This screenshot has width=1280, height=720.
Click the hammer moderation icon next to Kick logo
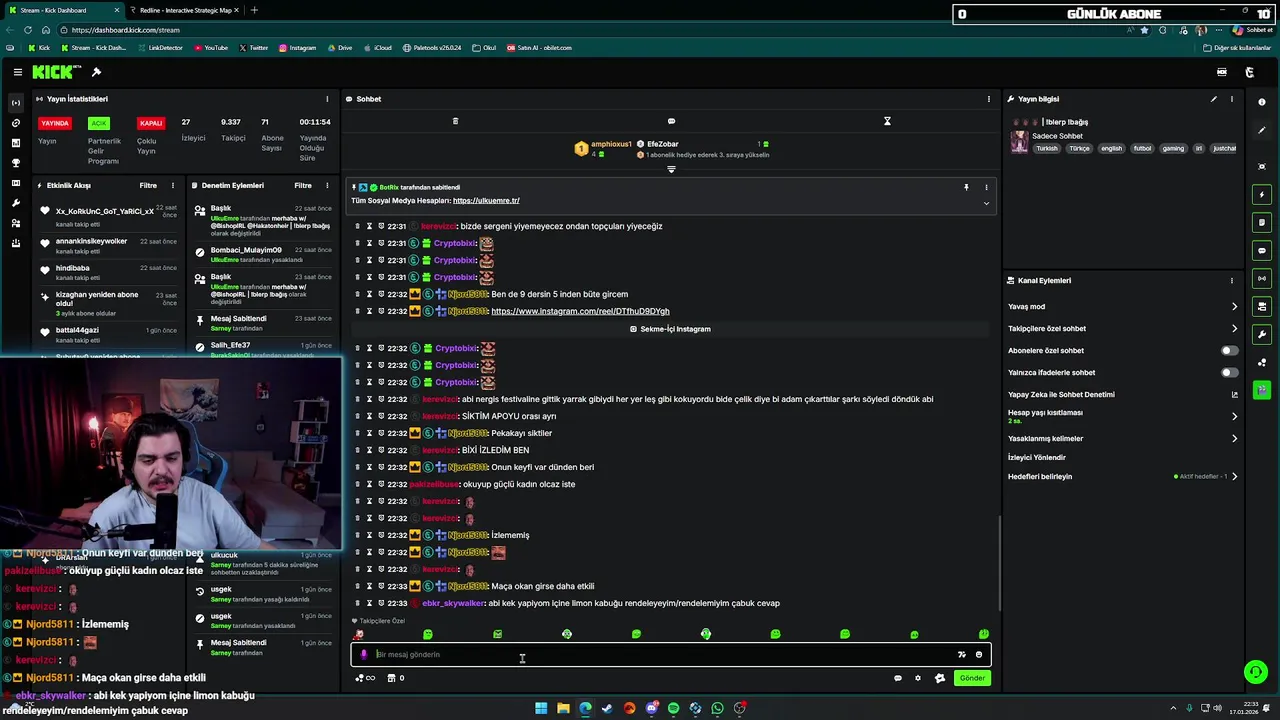(96, 72)
